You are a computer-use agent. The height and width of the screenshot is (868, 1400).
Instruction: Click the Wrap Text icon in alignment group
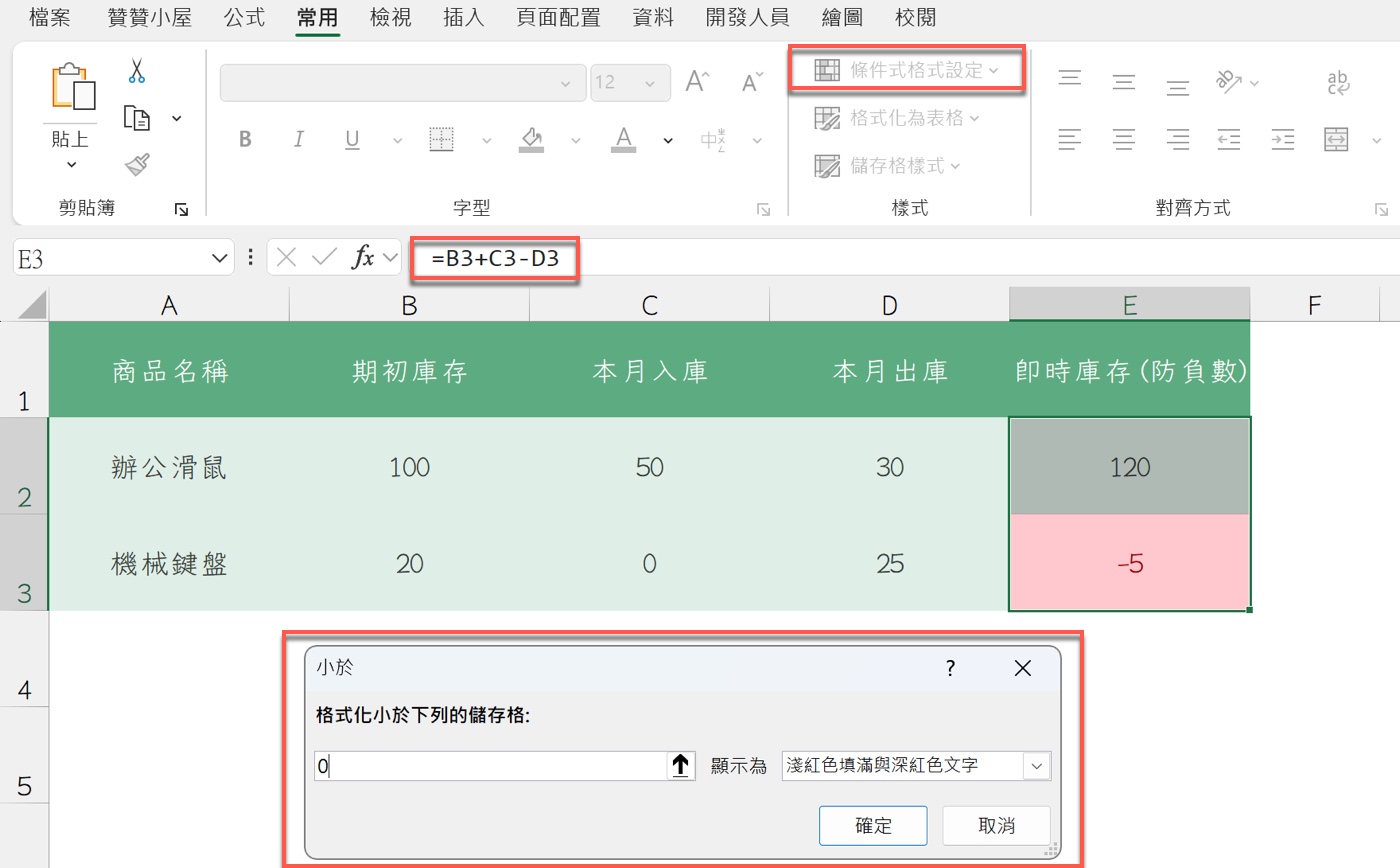[x=1338, y=83]
